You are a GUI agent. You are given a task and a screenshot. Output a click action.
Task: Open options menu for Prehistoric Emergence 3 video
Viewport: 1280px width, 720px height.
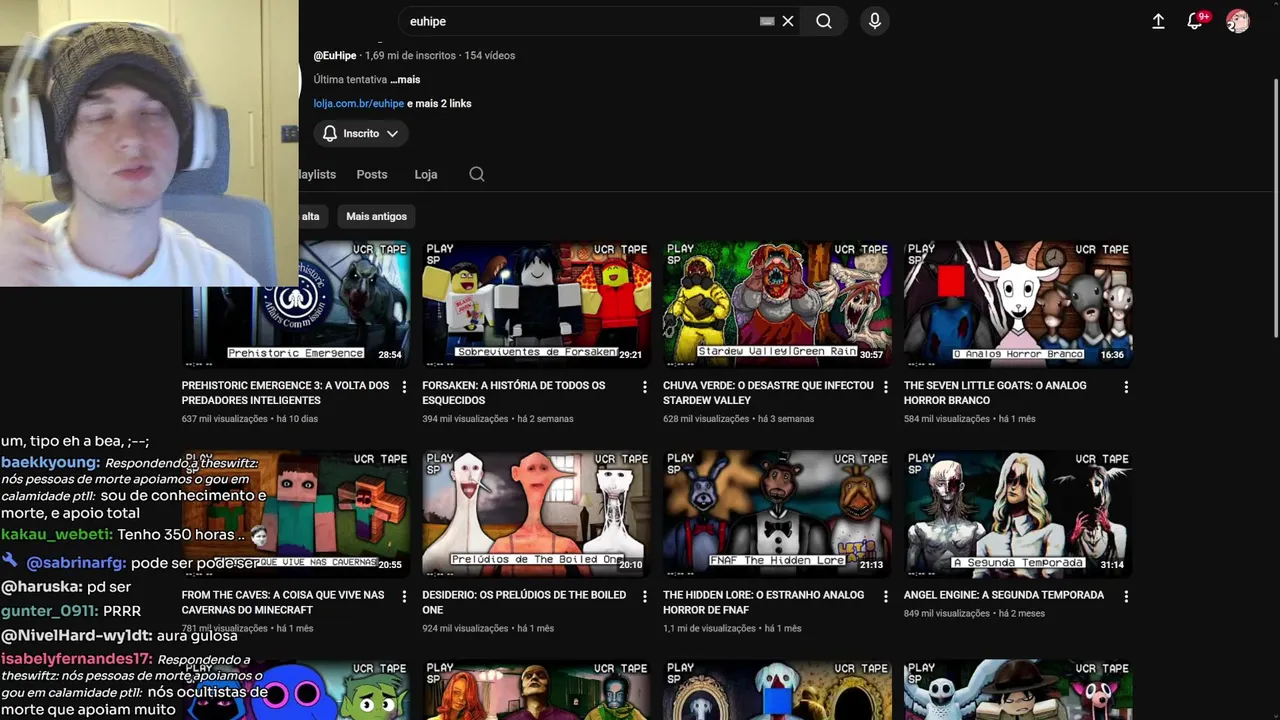pos(404,387)
